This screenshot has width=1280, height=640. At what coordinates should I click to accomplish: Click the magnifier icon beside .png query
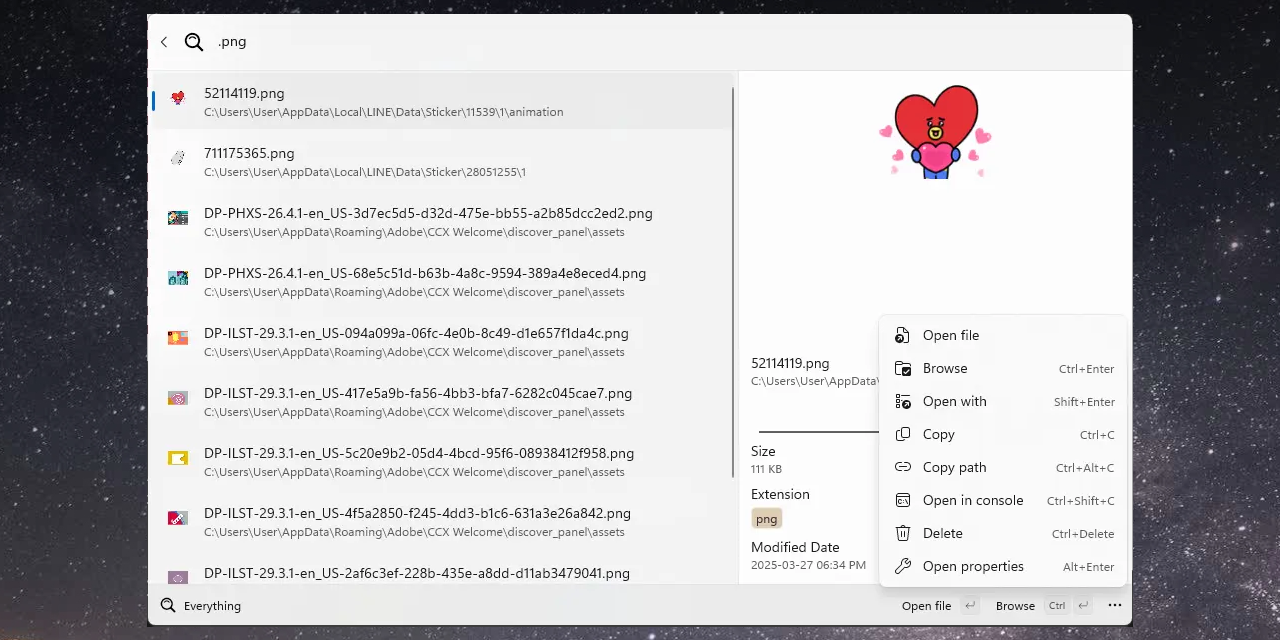tap(194, 42)
